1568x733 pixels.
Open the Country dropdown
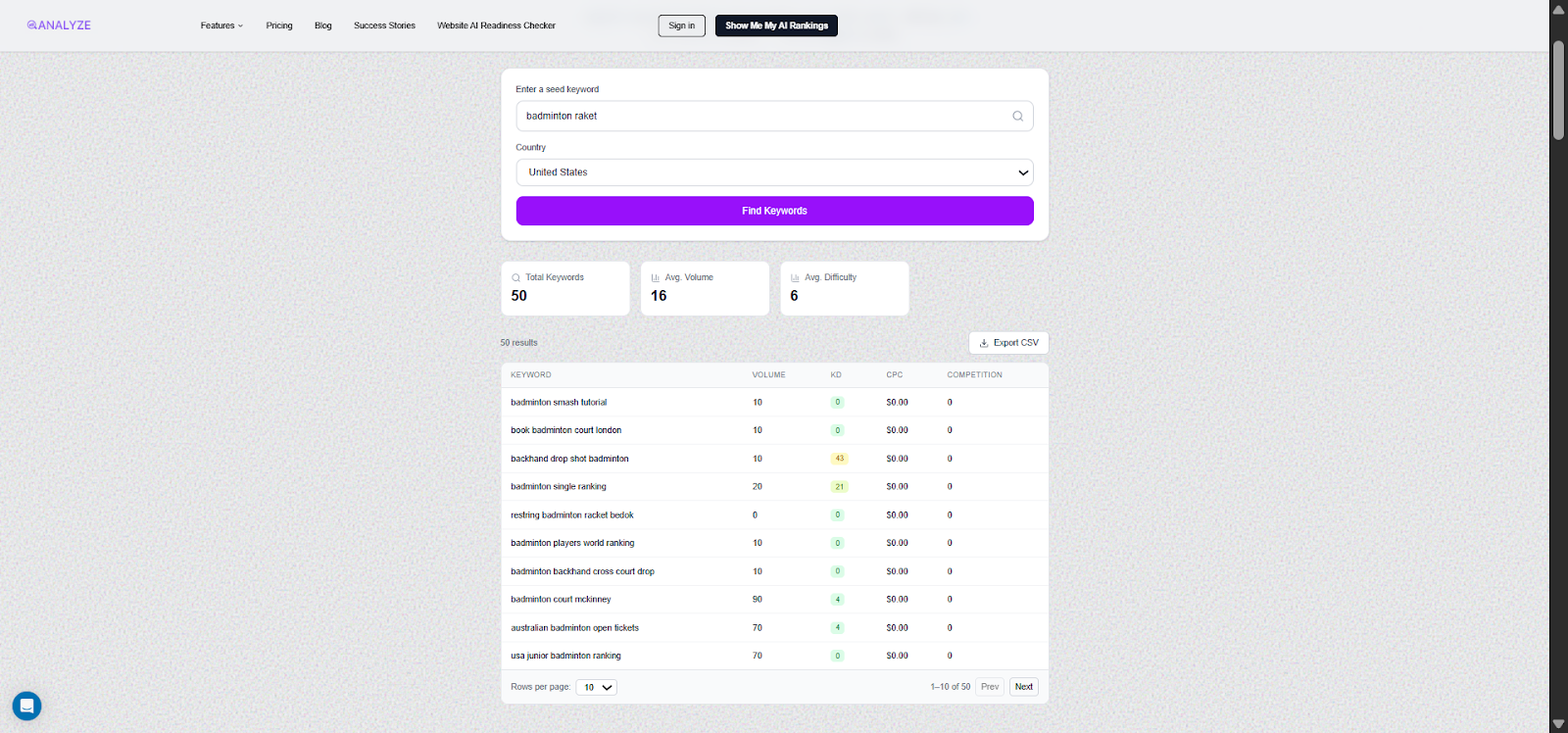click(774, 172)
